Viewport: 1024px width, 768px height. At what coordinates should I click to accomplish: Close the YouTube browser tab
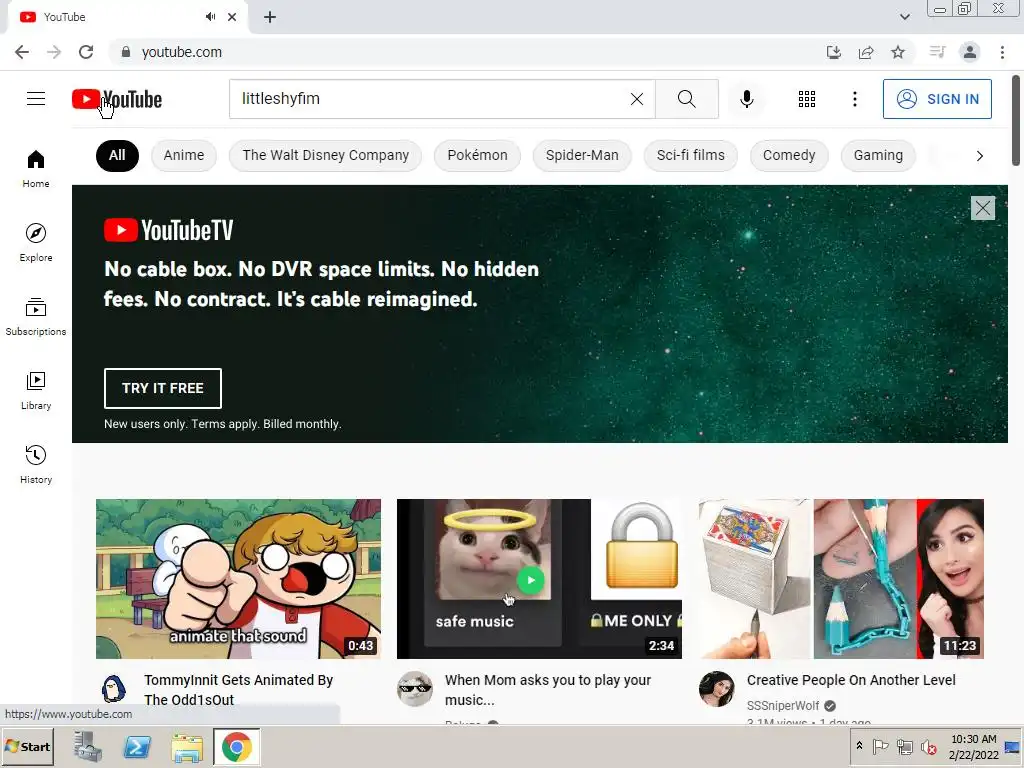click(x=232, y=17)
